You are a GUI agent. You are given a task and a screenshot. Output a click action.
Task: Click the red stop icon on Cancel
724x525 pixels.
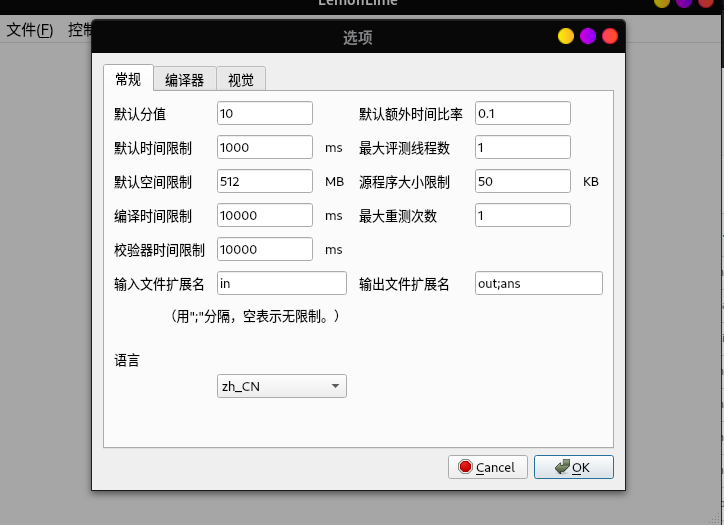[x=465, y=467]
